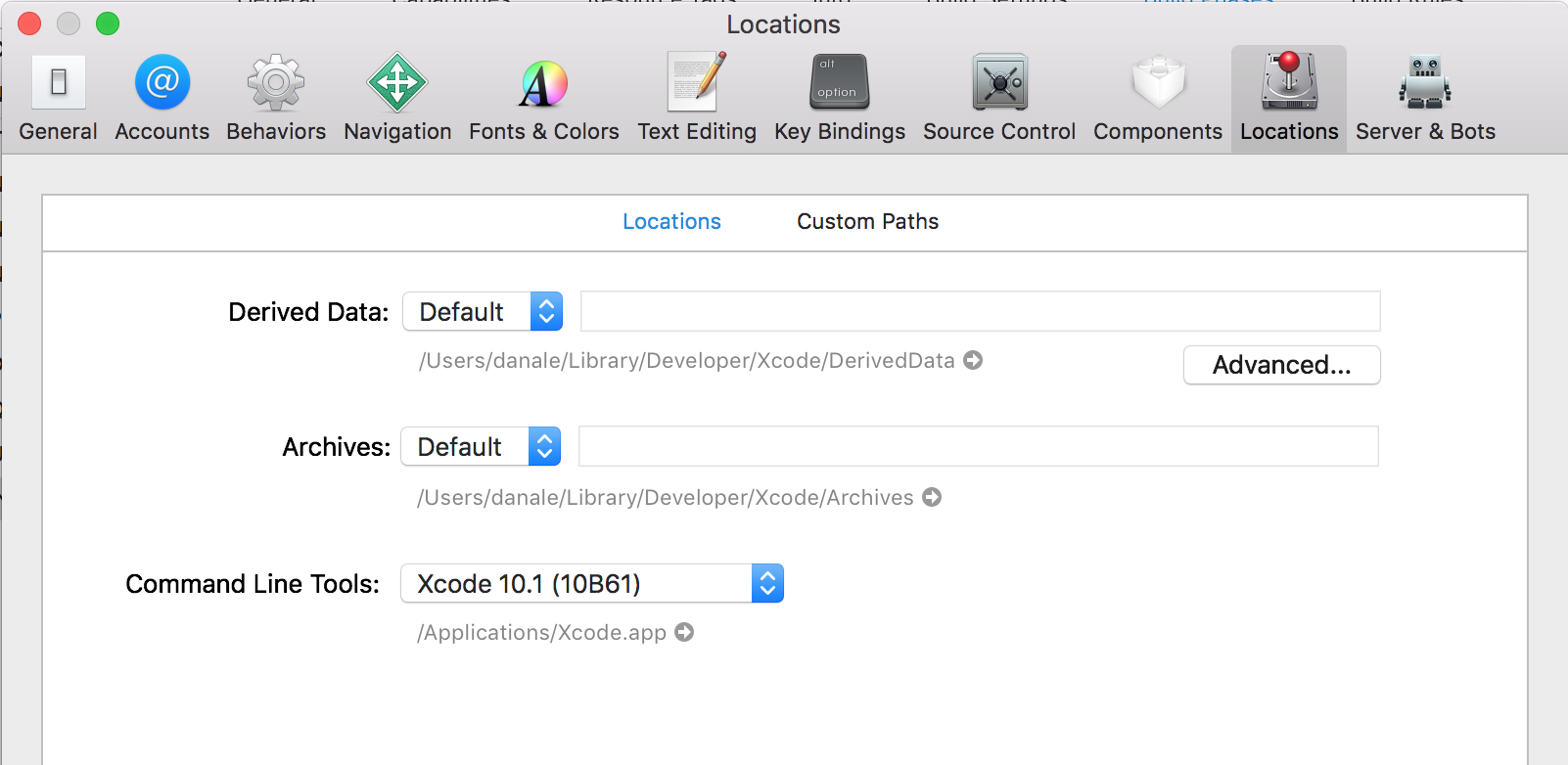Click the DerivedData path text
Image resolution: width=1568 pixels, height=765 pixels.
click(x=686, y=361)
